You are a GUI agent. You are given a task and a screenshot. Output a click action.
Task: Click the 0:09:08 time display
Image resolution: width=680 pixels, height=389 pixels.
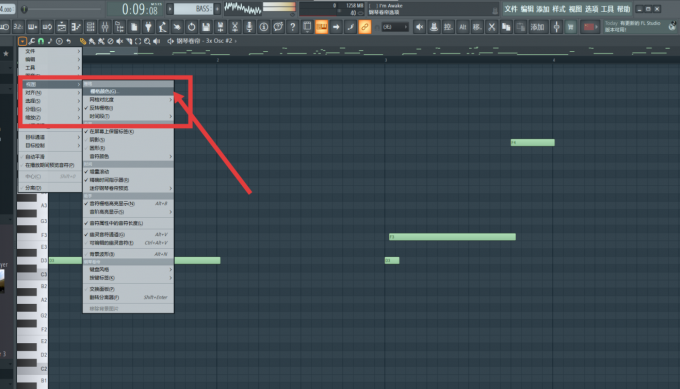coord(134,9)
